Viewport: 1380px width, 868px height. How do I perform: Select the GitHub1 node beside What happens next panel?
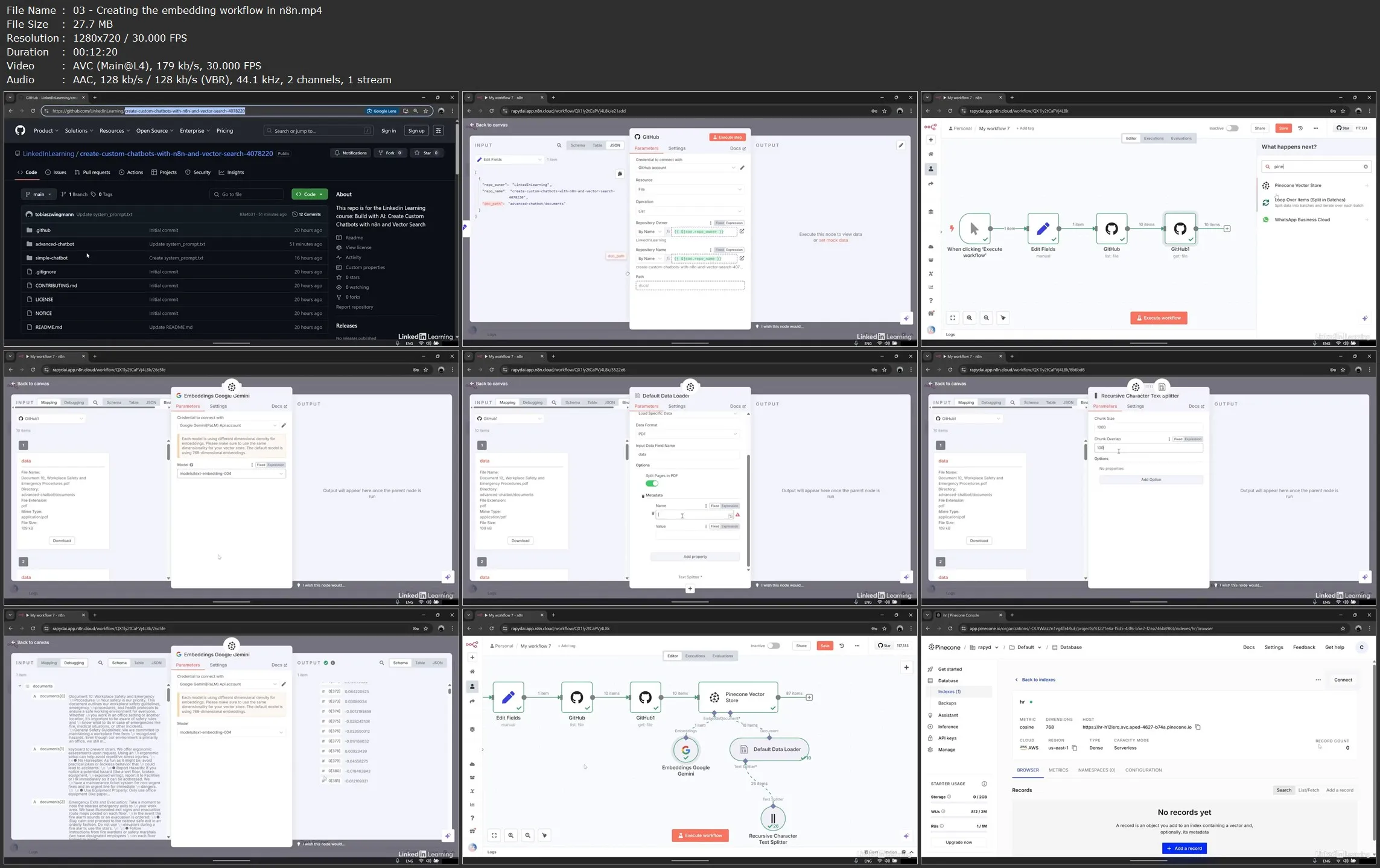1180,229
